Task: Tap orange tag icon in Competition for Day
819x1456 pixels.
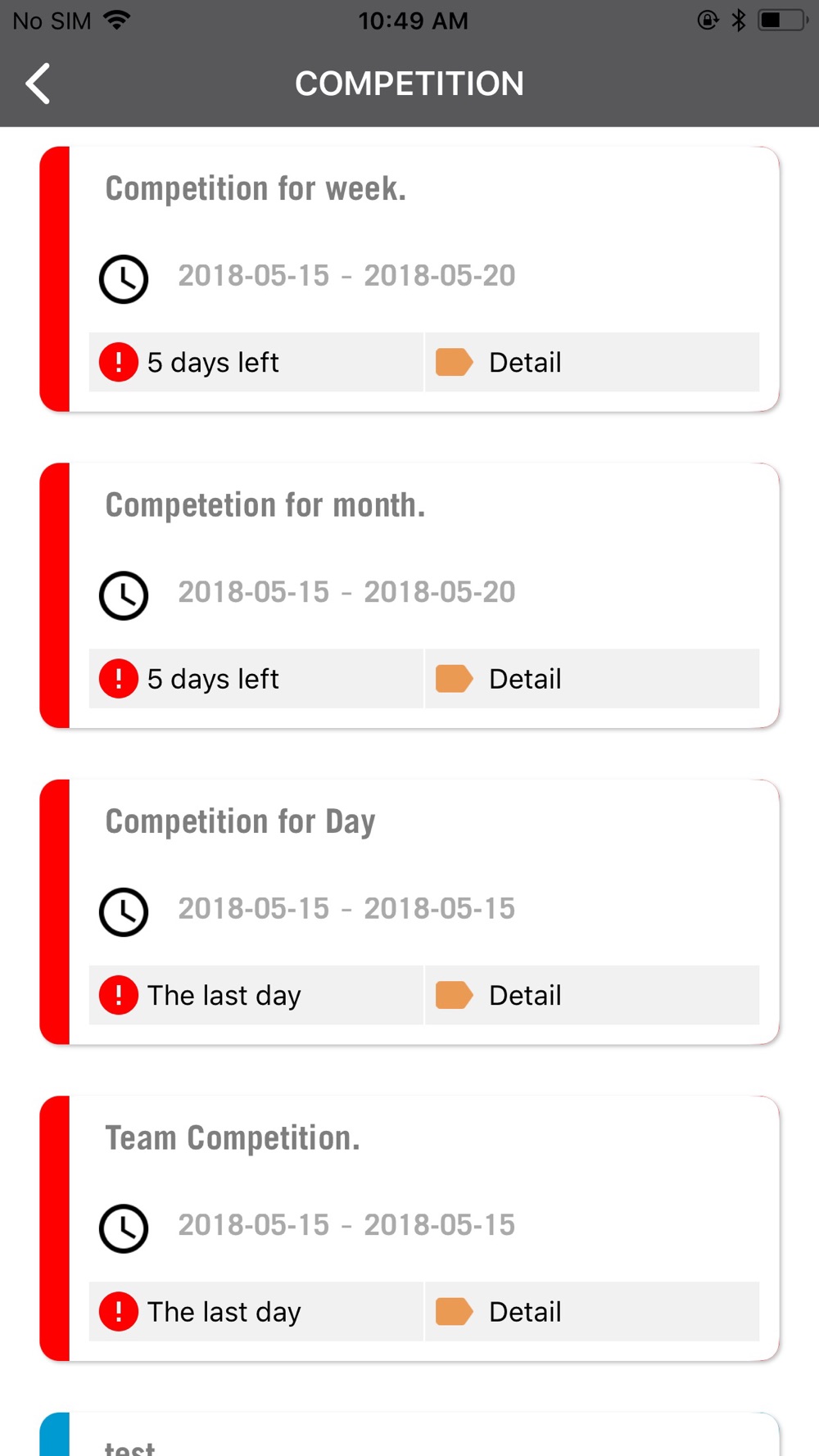Action: click(454, 995)
